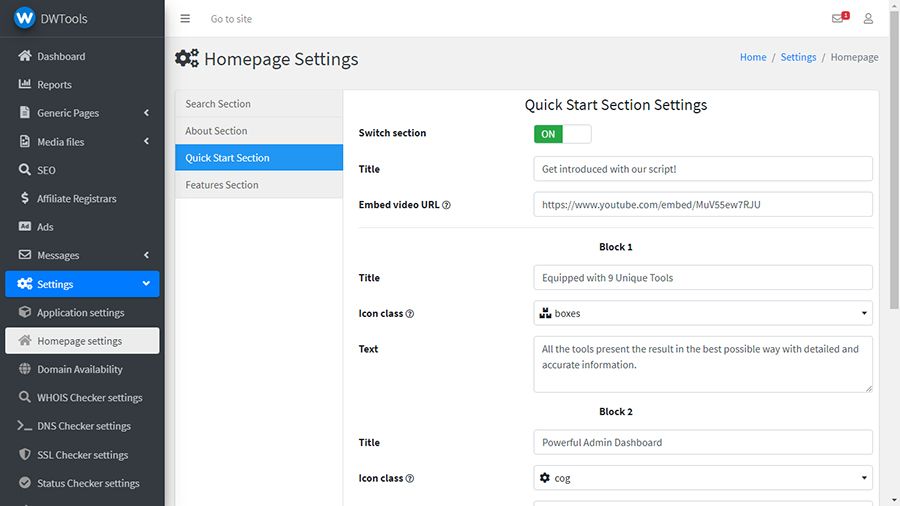
Task: Click the help icon beside Embed video URL
Action: (446, 205)
